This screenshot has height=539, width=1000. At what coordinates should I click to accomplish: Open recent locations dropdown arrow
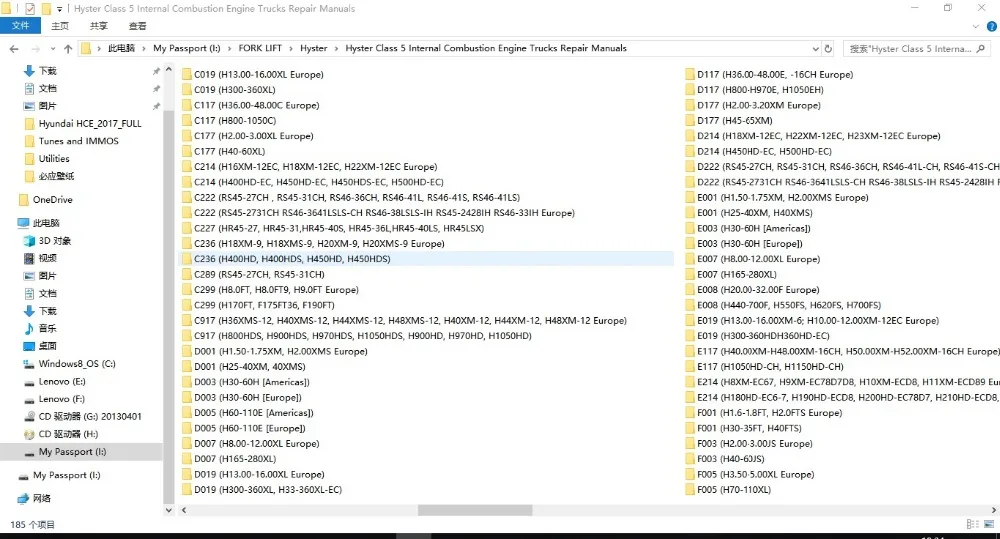pos(52,48)
